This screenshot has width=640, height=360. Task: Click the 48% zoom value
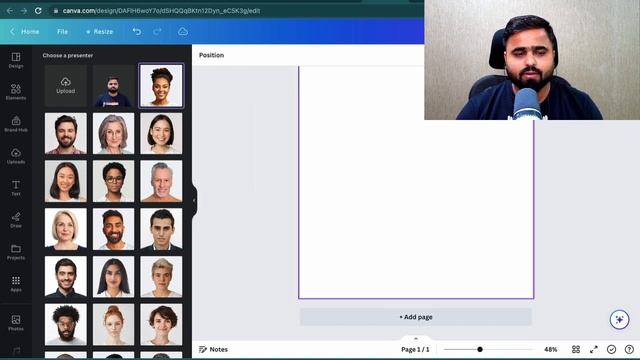pos(551,349)
